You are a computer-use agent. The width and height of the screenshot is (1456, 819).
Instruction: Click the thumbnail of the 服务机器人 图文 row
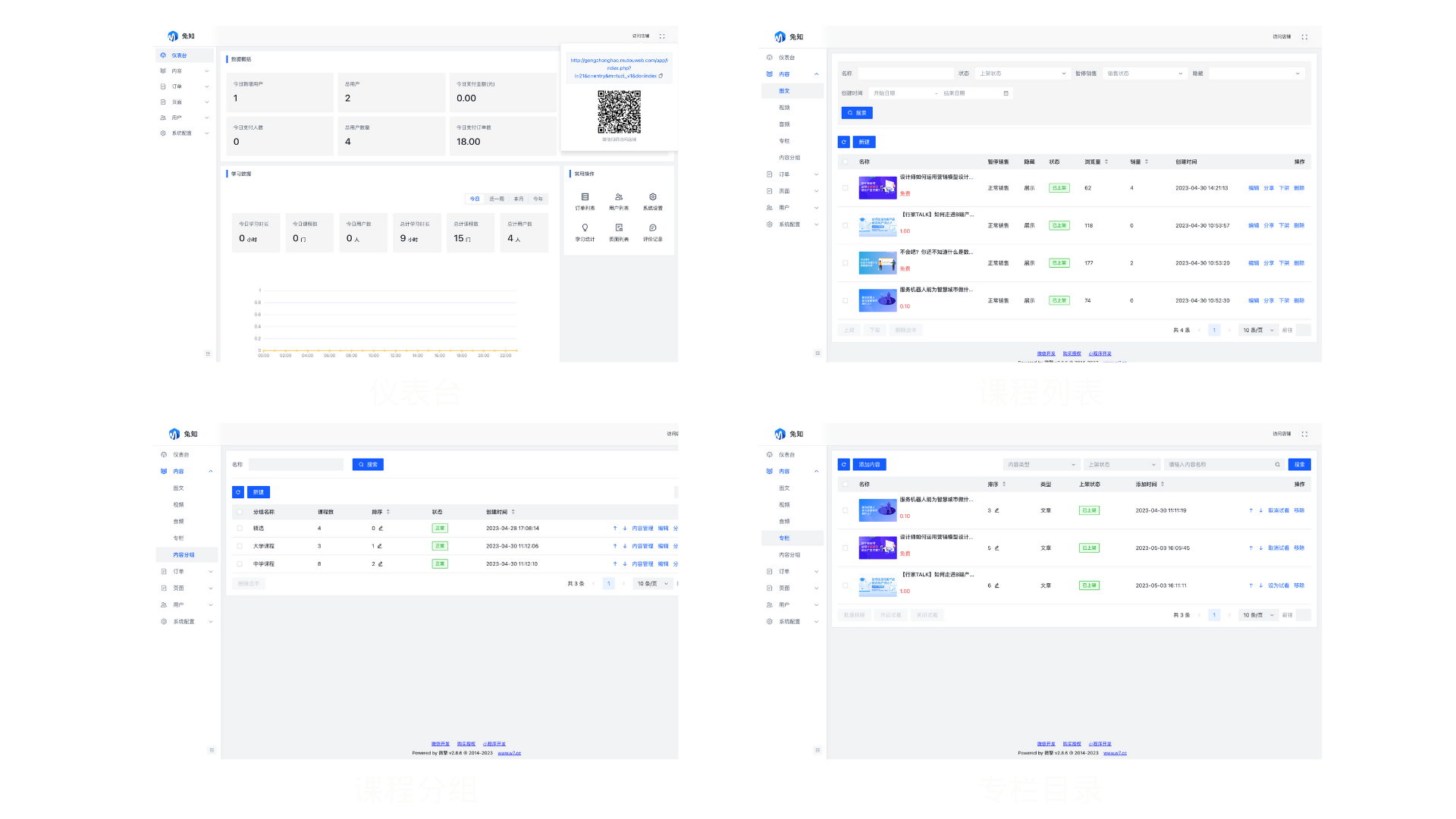[x=877, y=301]
